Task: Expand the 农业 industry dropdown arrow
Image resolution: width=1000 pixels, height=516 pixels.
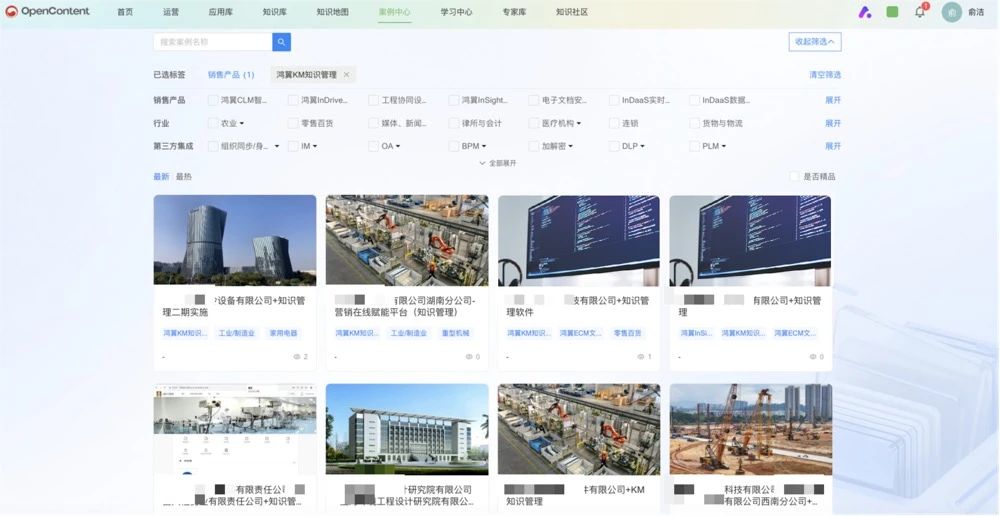Action: [241, 124]
